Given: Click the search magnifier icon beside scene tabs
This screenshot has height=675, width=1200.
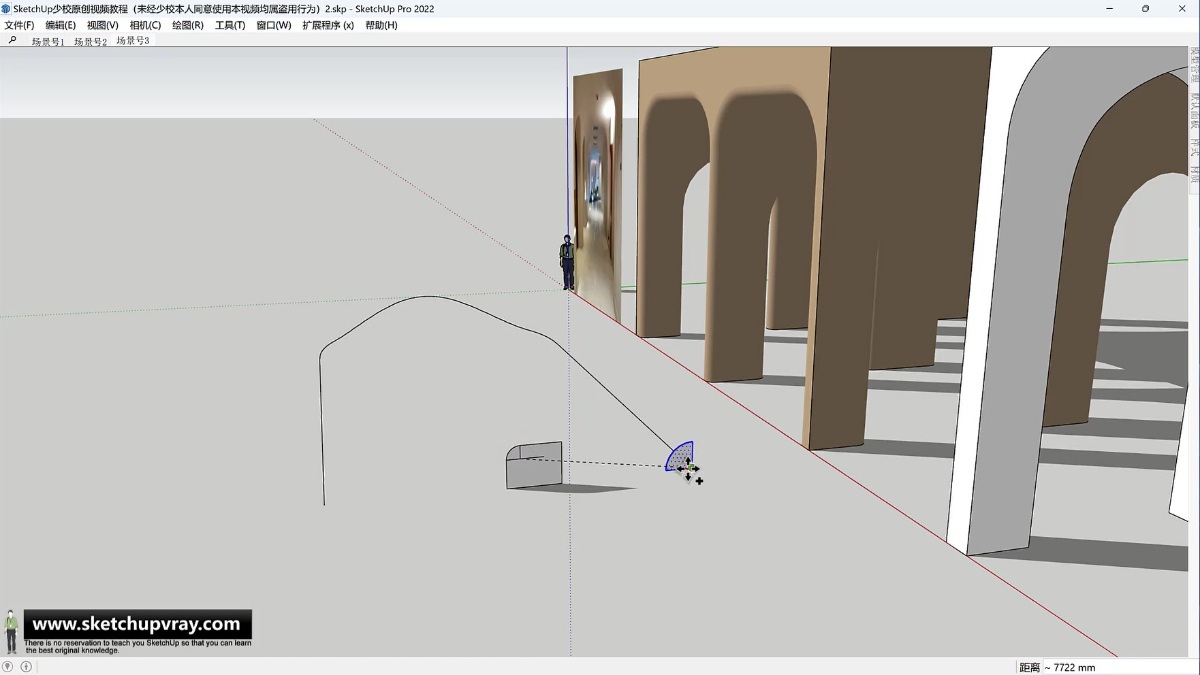Looking at the screenshot, I should click(x=12, y=41).
